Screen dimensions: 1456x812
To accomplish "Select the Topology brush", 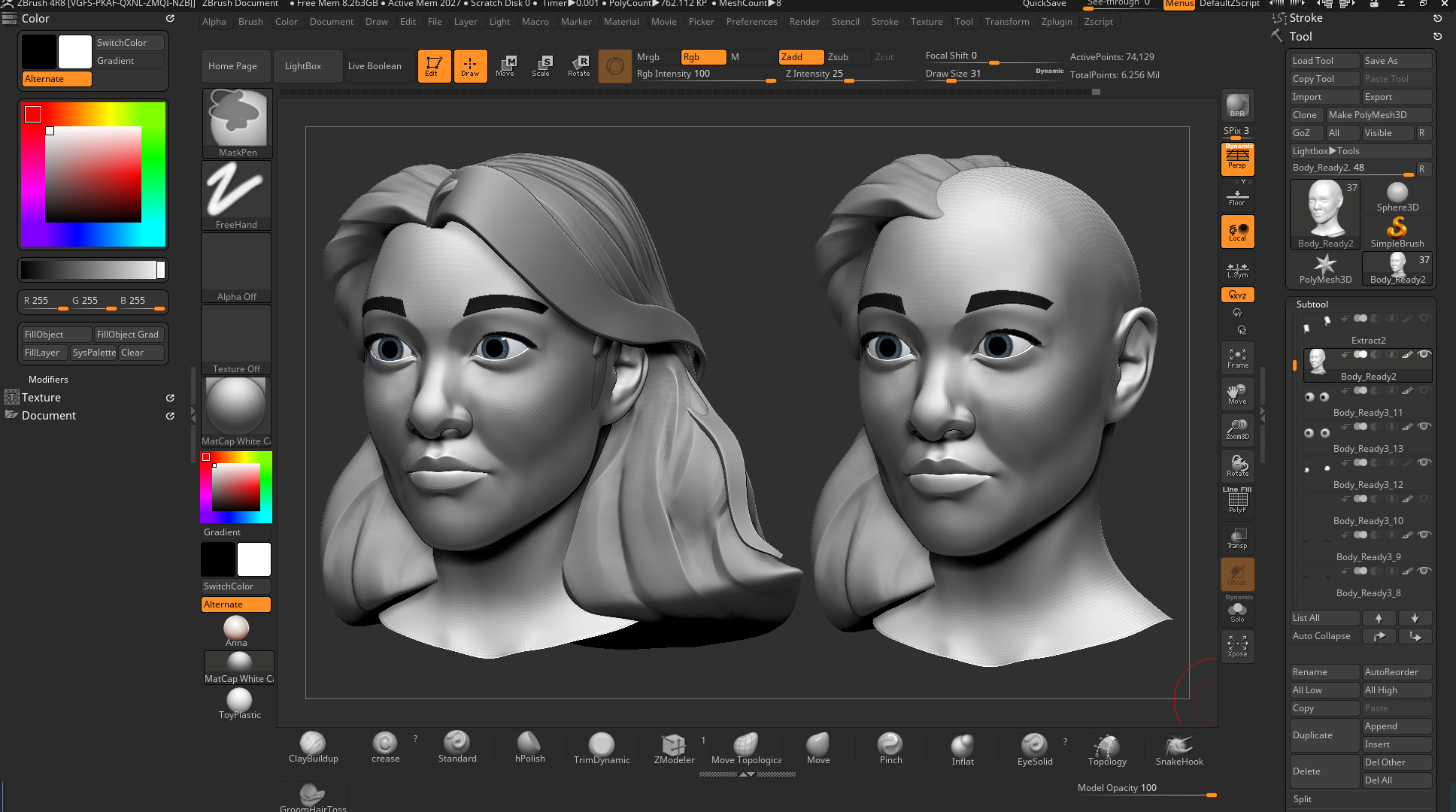I will [1107, 750].
